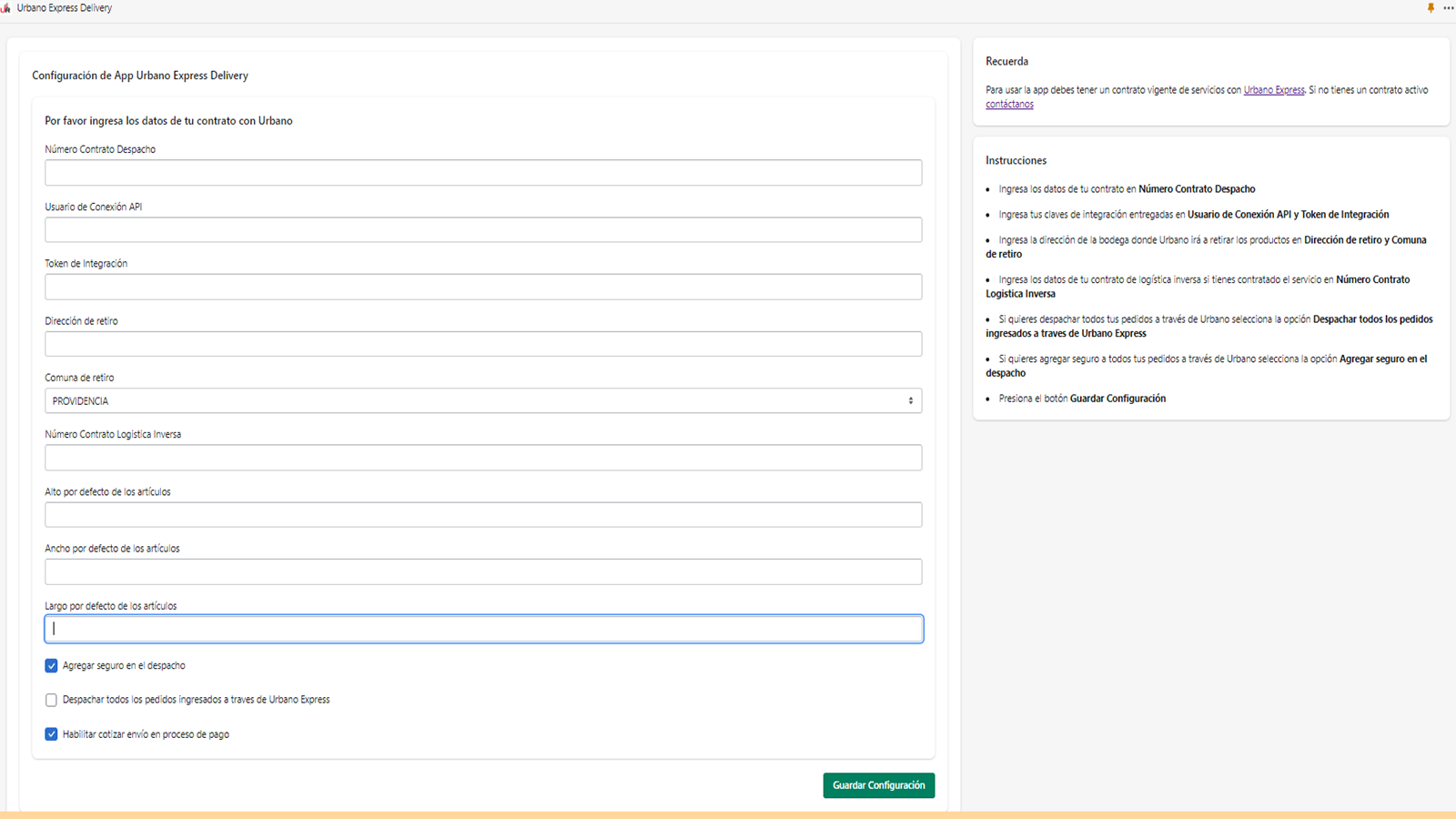This screenshot has height=819, width=1456.
Task: Toggle Agregar seguro en el despacho checkbox
Action: click(51, 666)
